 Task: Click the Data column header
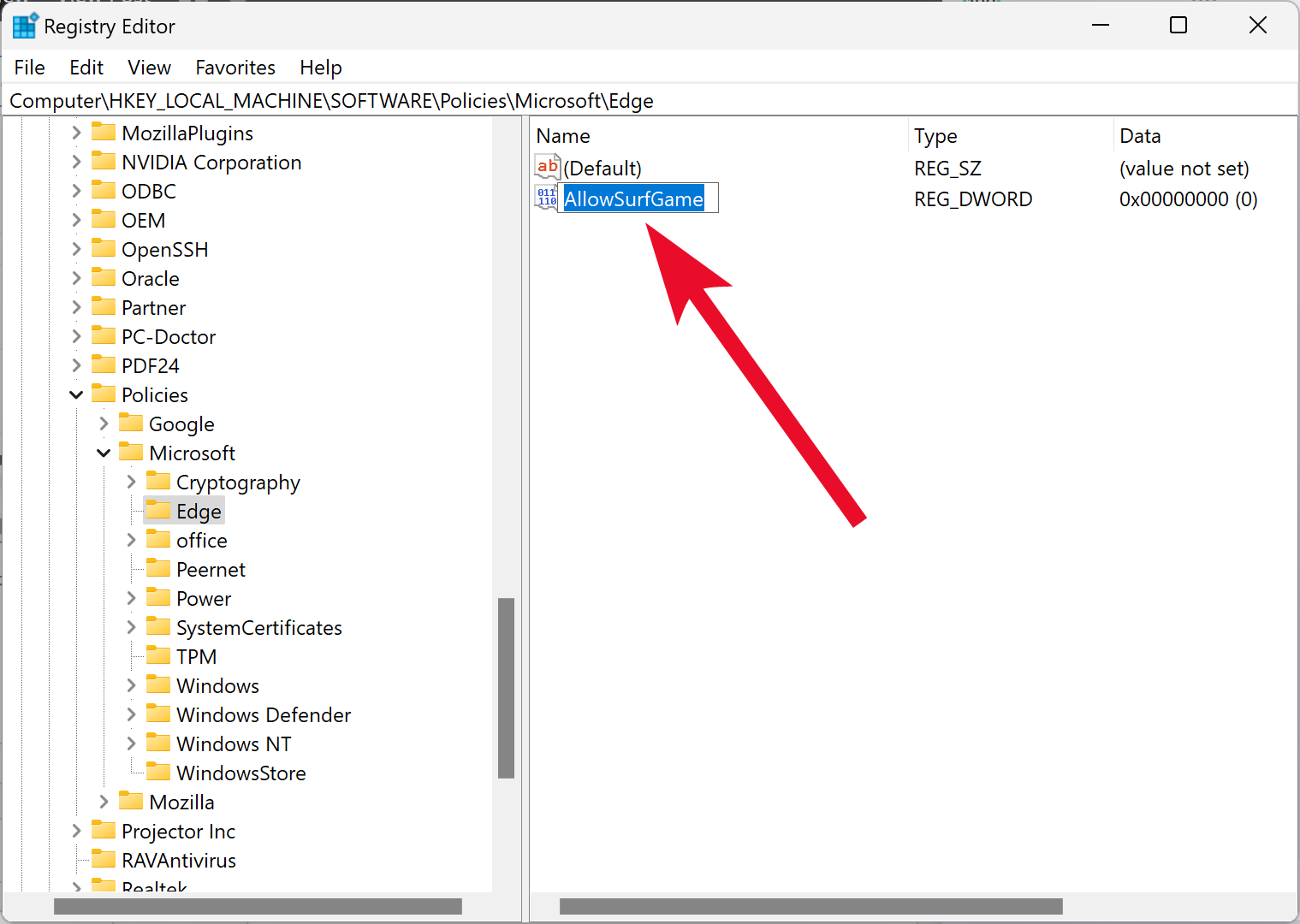coord(1206,136)
